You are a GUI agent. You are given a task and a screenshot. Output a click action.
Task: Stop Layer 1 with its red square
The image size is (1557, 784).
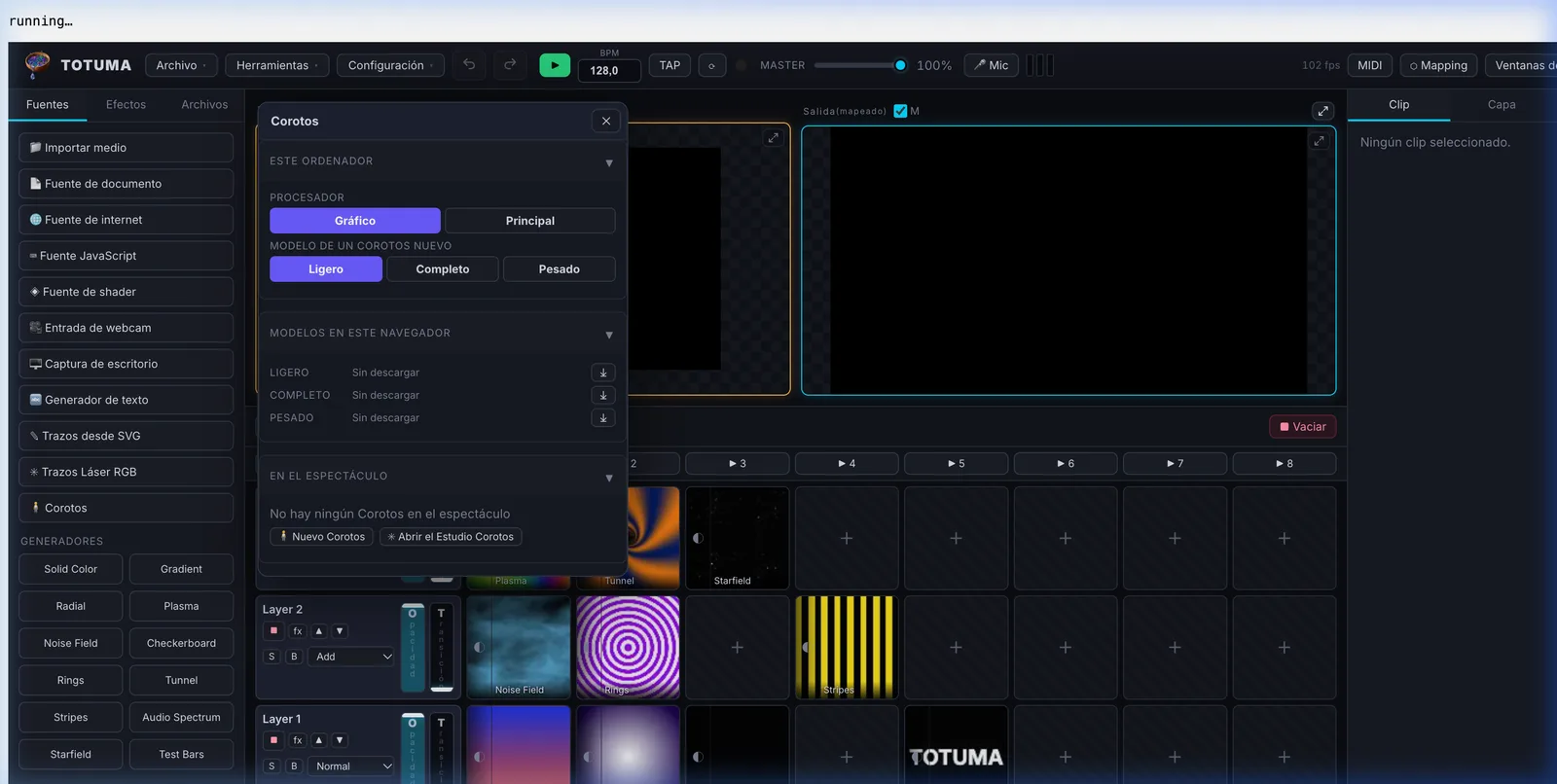pos(273,740)
